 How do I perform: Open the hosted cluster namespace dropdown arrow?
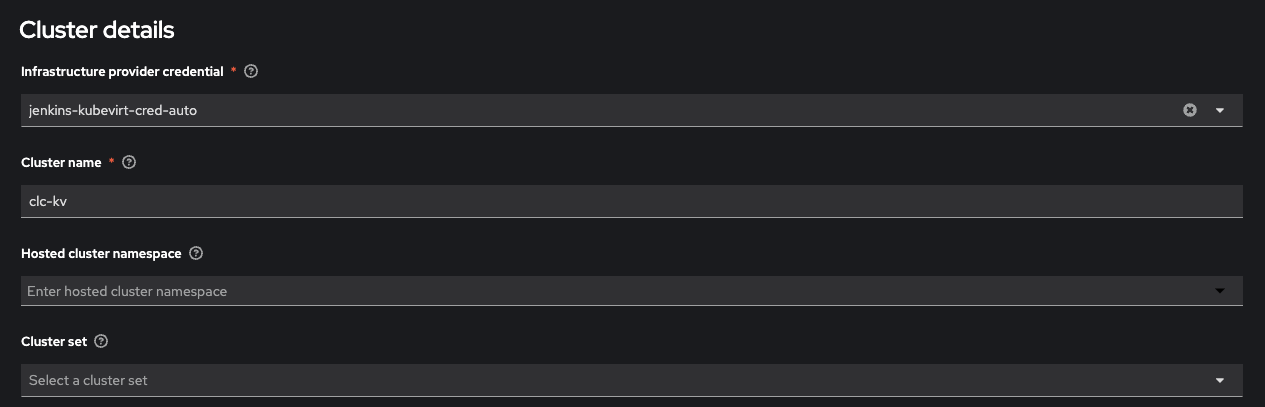coord(1220,291)
